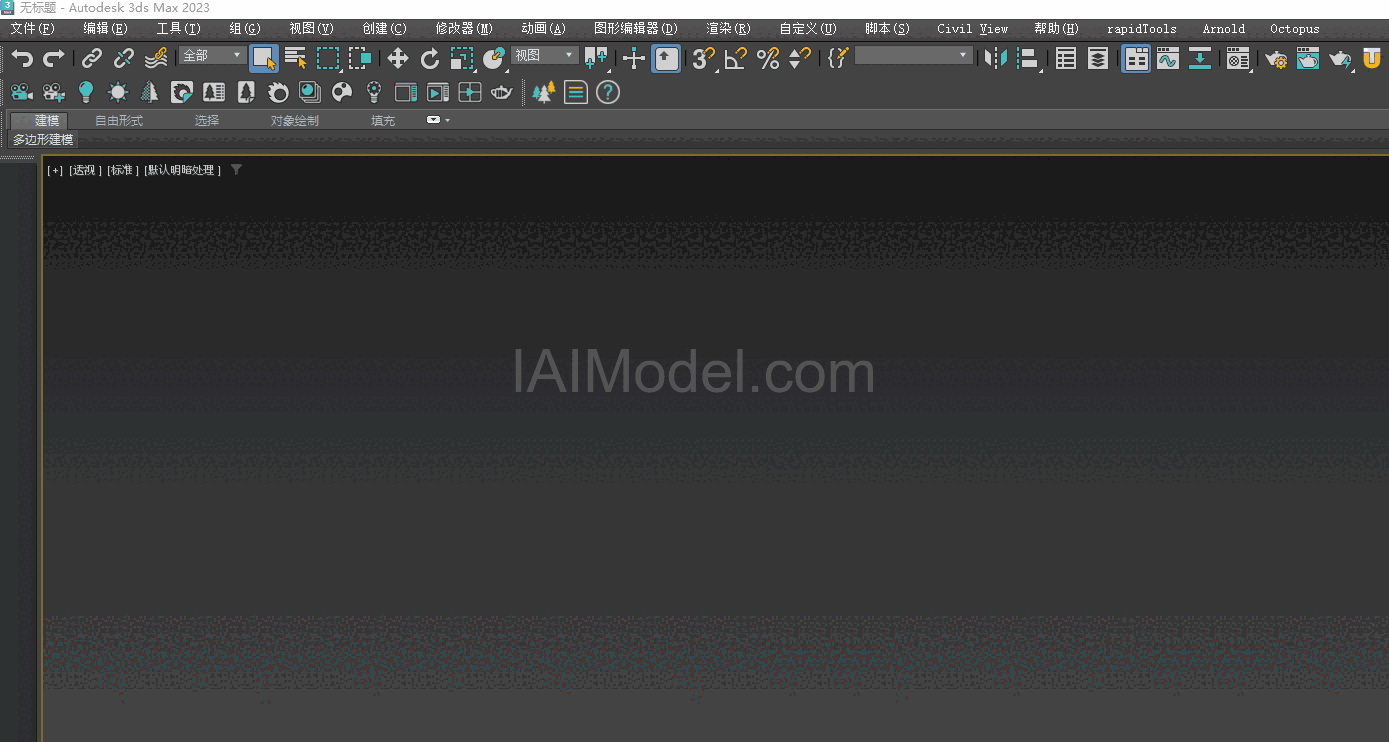Click the orange U icon at toolbar end

click(1372, 58)
